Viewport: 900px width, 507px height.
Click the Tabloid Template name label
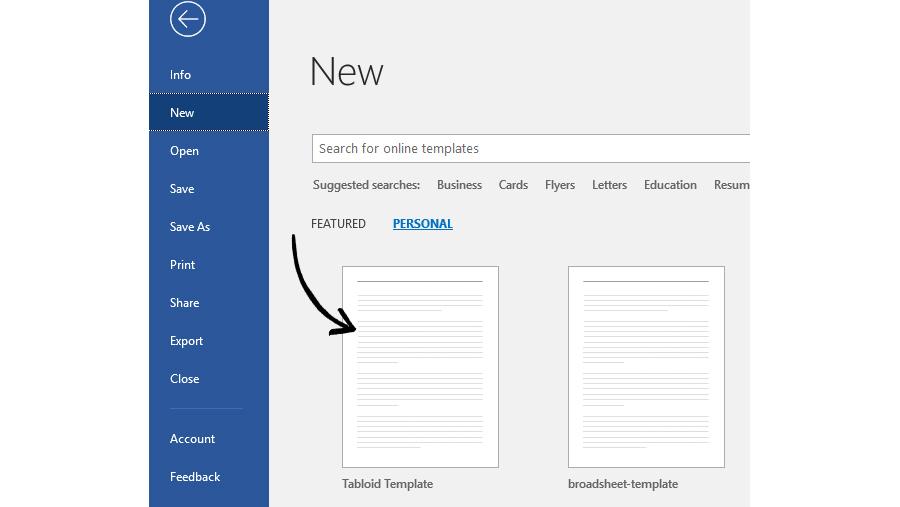(x=387, y=484)
